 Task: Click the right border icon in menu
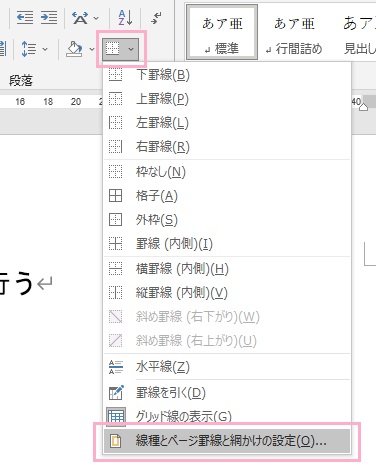coord(115,147)
